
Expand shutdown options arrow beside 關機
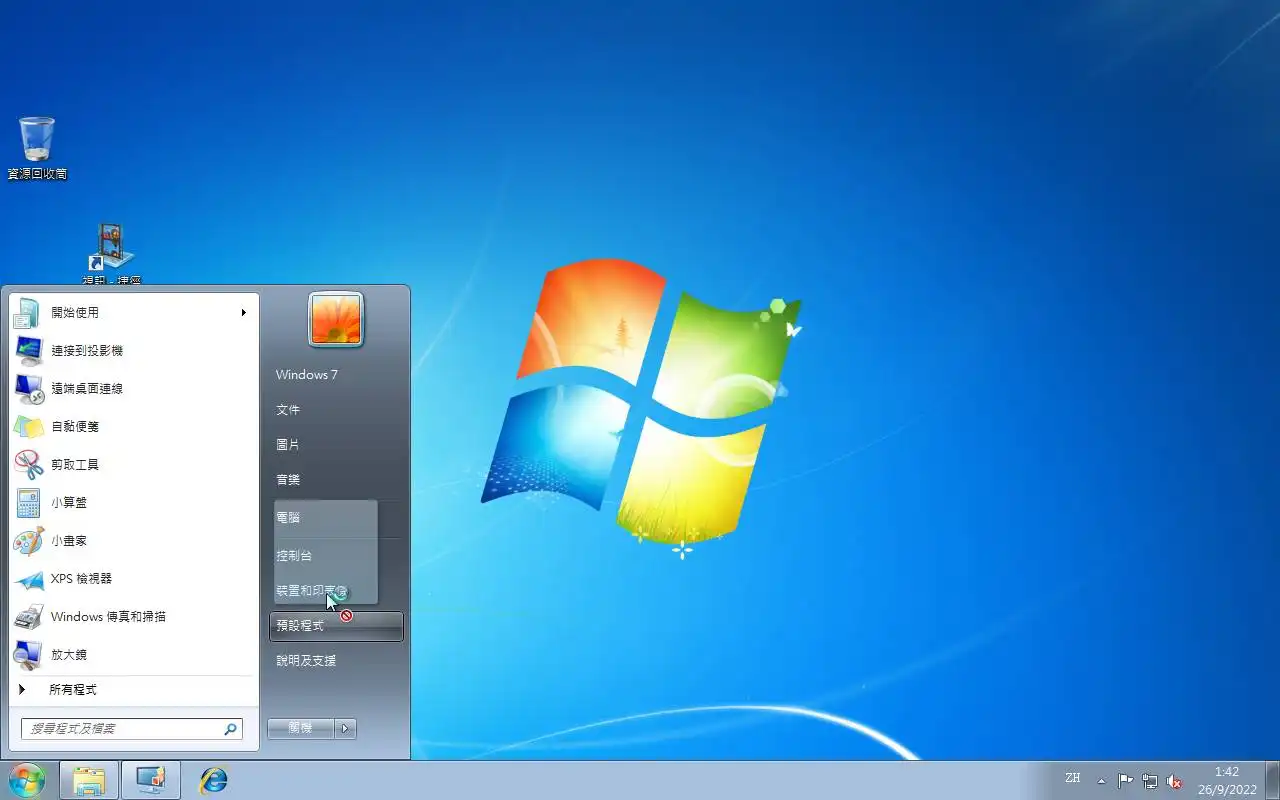(x=345, y=729)
